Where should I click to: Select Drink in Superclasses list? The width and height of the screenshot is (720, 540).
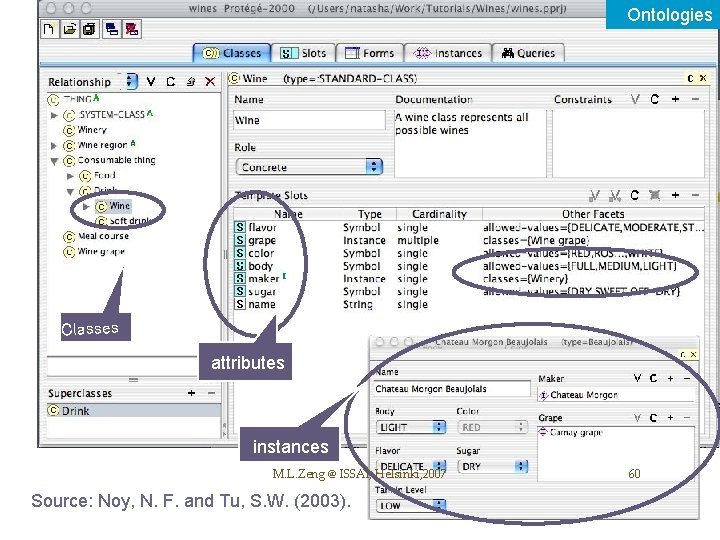[134, 411]
